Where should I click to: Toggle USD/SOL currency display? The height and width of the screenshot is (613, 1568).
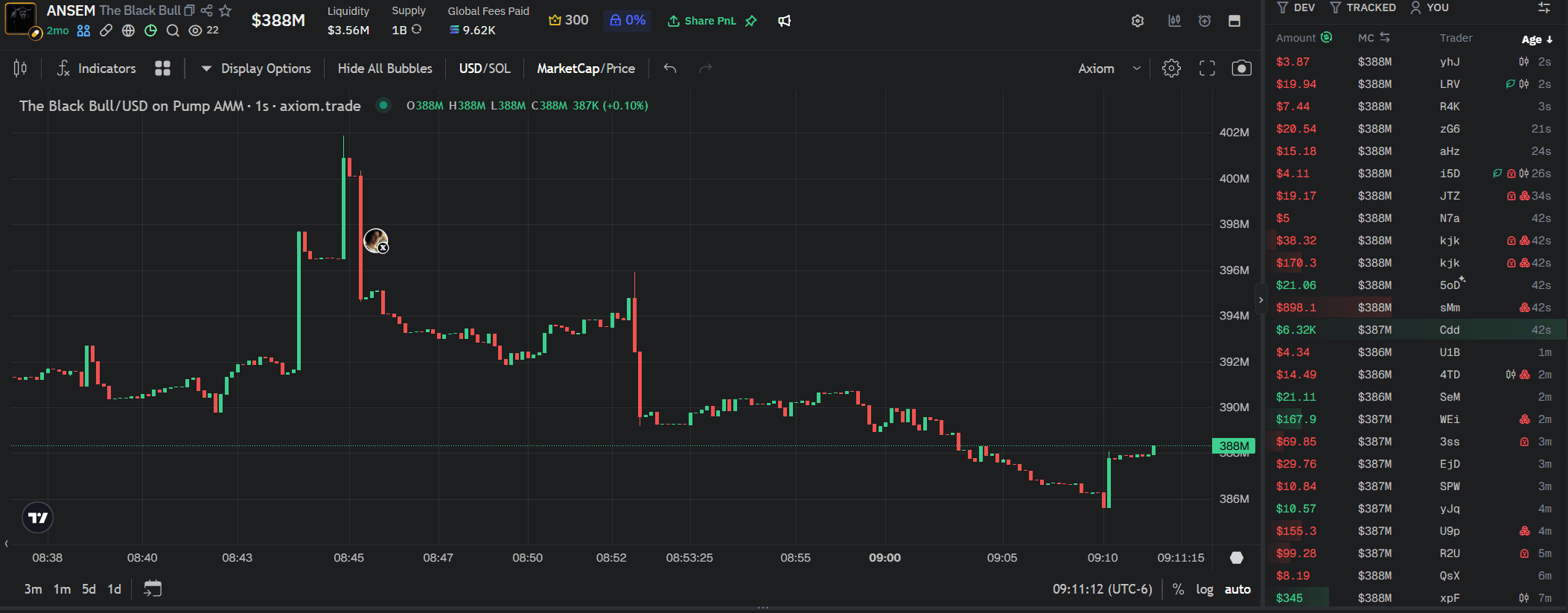click(x=485, y=69)
